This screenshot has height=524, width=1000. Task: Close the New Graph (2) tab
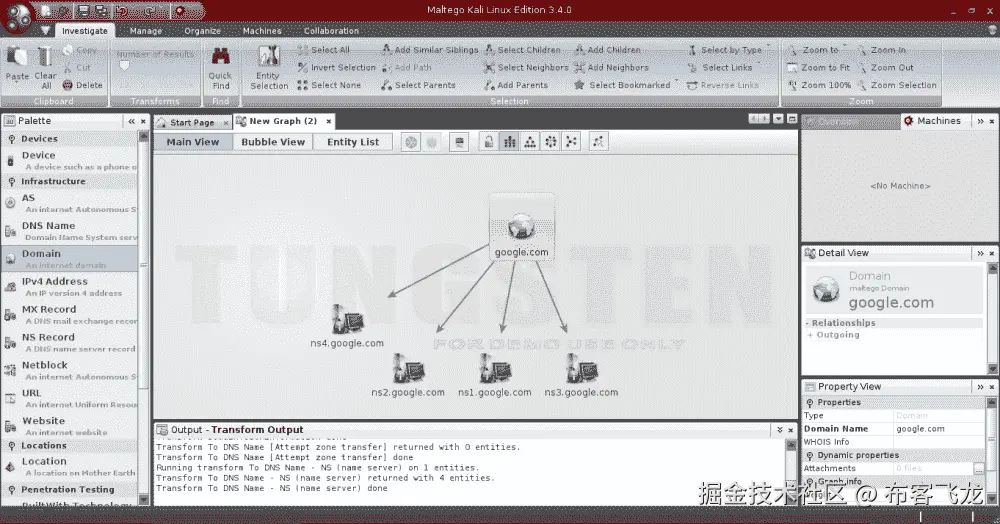coord(329,121)
